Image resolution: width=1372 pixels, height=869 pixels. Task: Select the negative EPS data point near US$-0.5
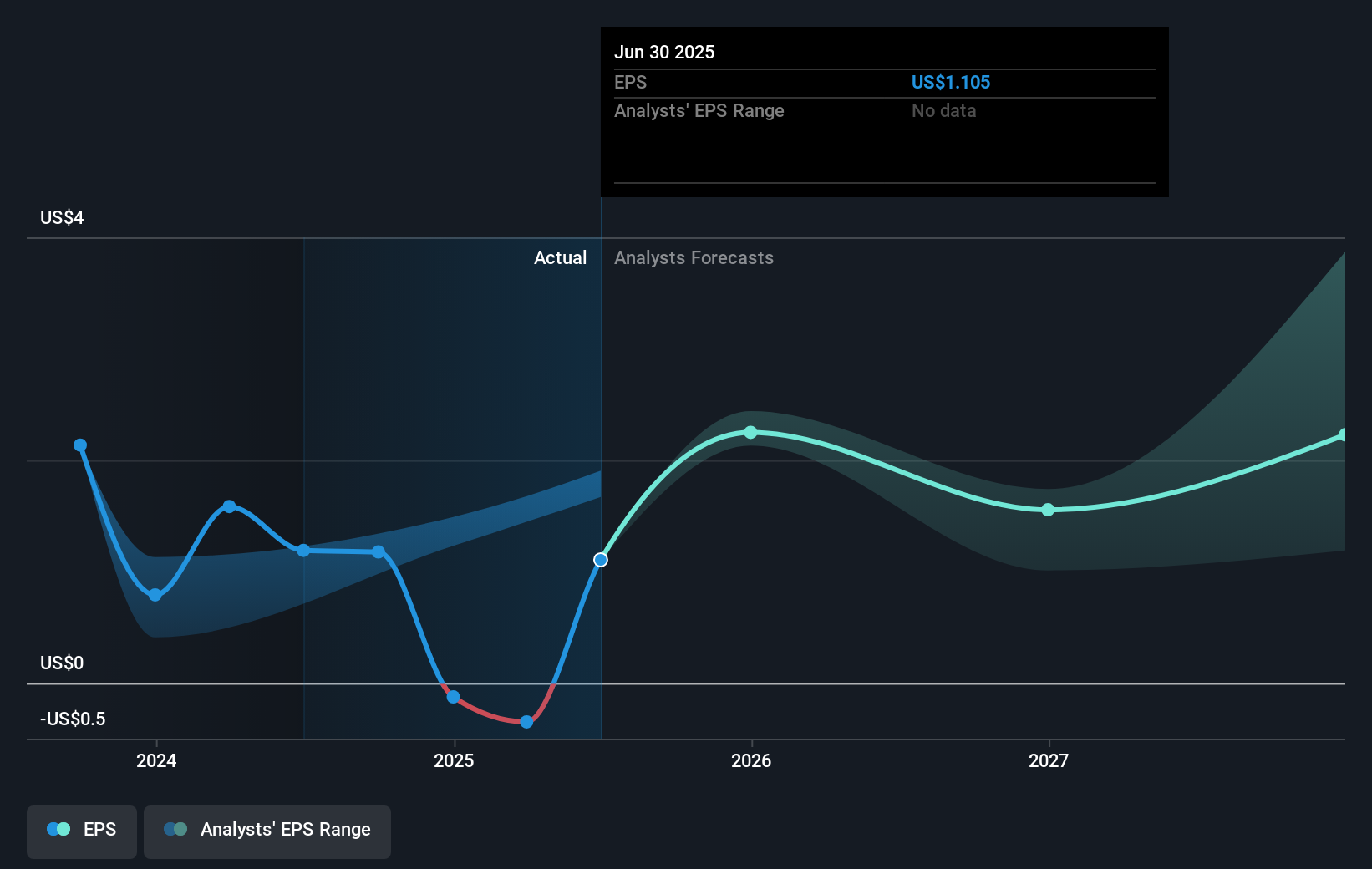click(525, 721)
